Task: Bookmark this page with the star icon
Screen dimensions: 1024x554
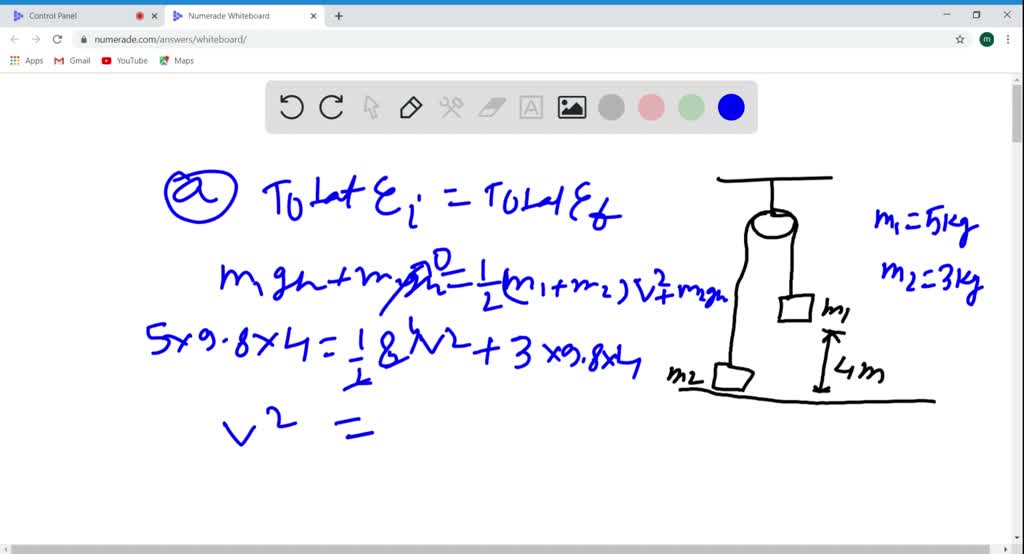Action: 960,39
